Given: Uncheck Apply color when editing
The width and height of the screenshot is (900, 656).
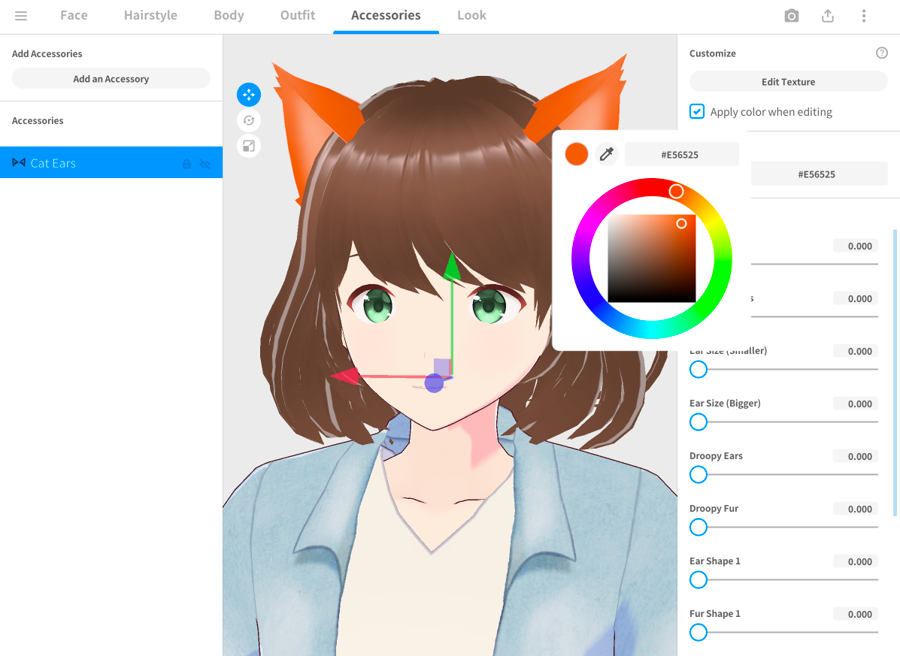Looking at the screenshot, I should (697, 112).
